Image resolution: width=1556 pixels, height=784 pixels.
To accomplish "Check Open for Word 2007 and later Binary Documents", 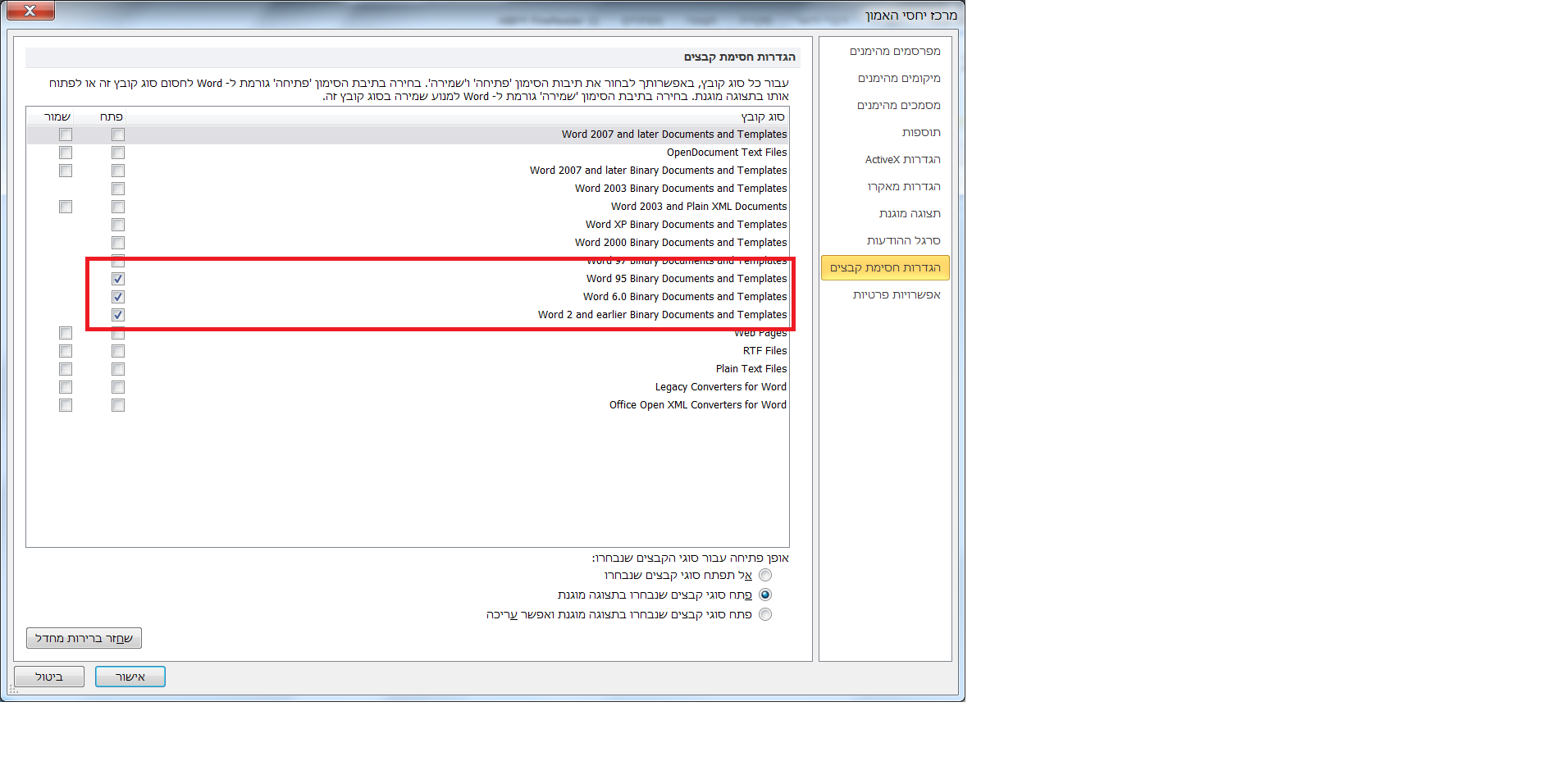I will click(x=118, y=171).
